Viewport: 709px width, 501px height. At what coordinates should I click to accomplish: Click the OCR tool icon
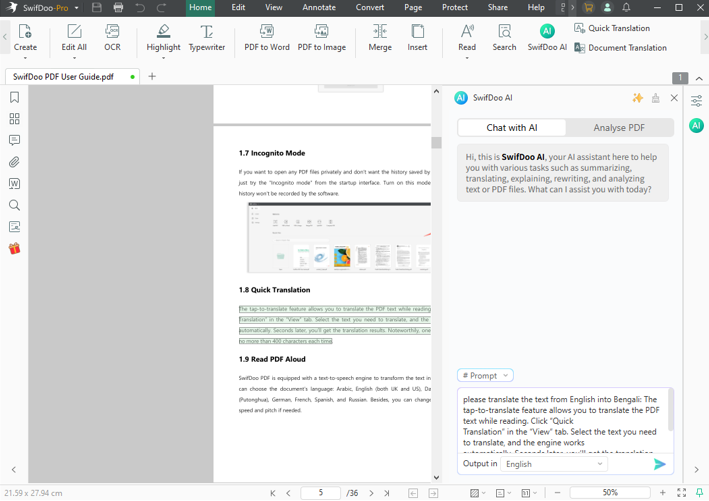[x=112, y=37]
